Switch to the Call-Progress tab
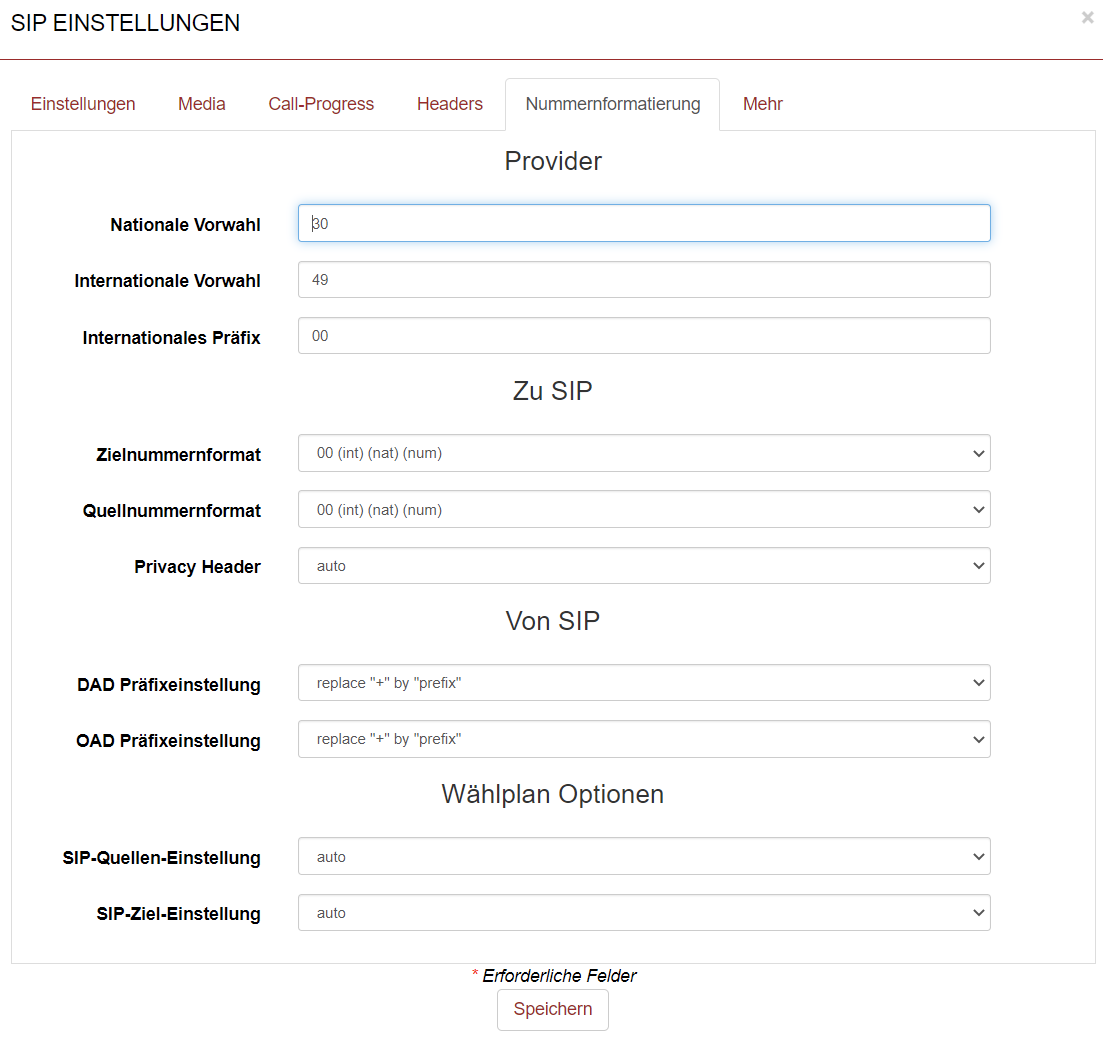Screen dimensions: 1103x1038 321,104
